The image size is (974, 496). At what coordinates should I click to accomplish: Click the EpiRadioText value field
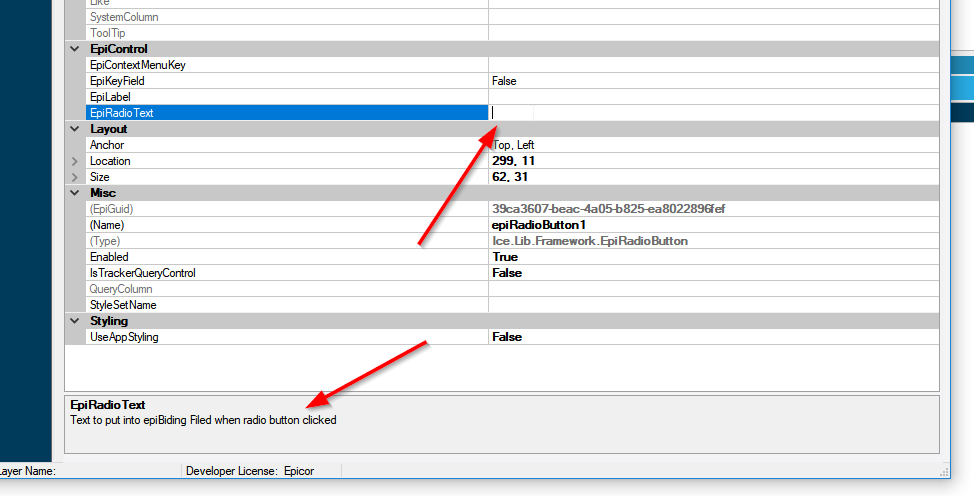click(714, 113)
